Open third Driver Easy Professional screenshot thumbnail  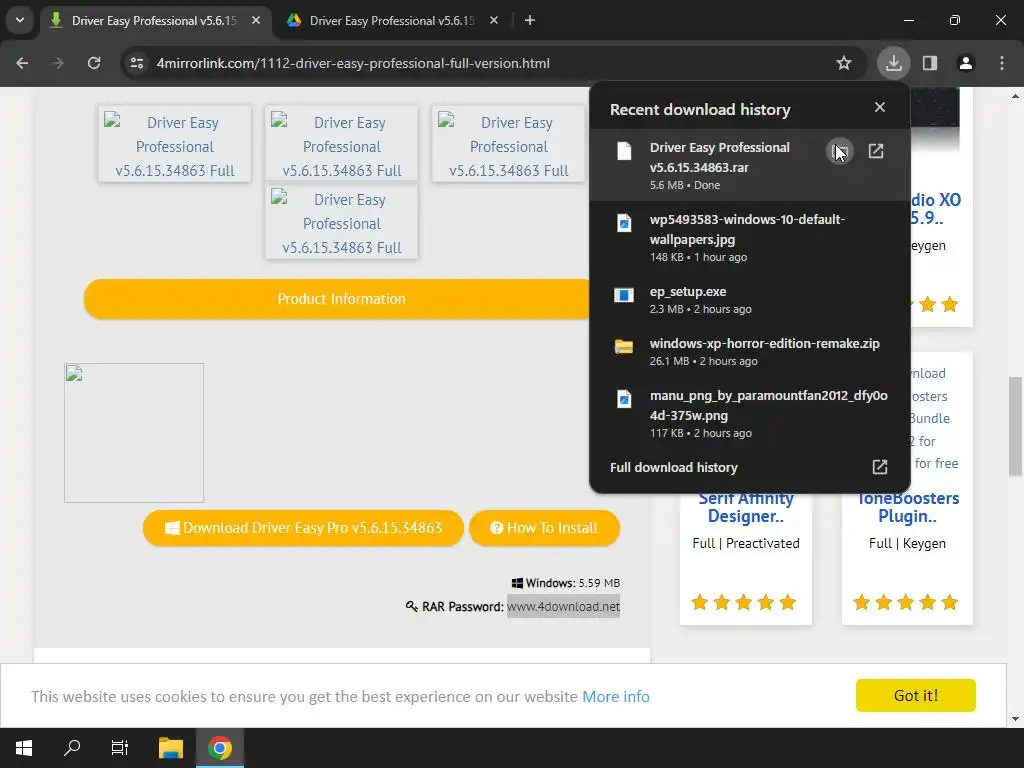click(x=509, y=144)
